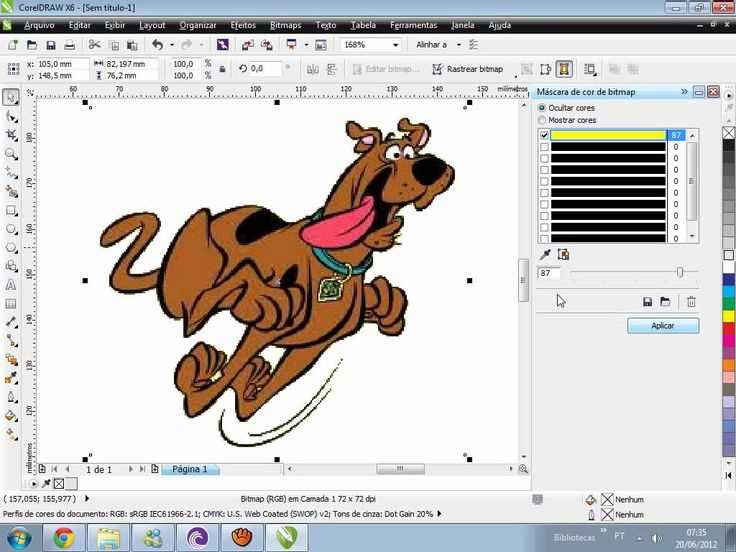The image size is (736, 552).
Task: Save the mask with disk icon
Action: coord(648,302)
